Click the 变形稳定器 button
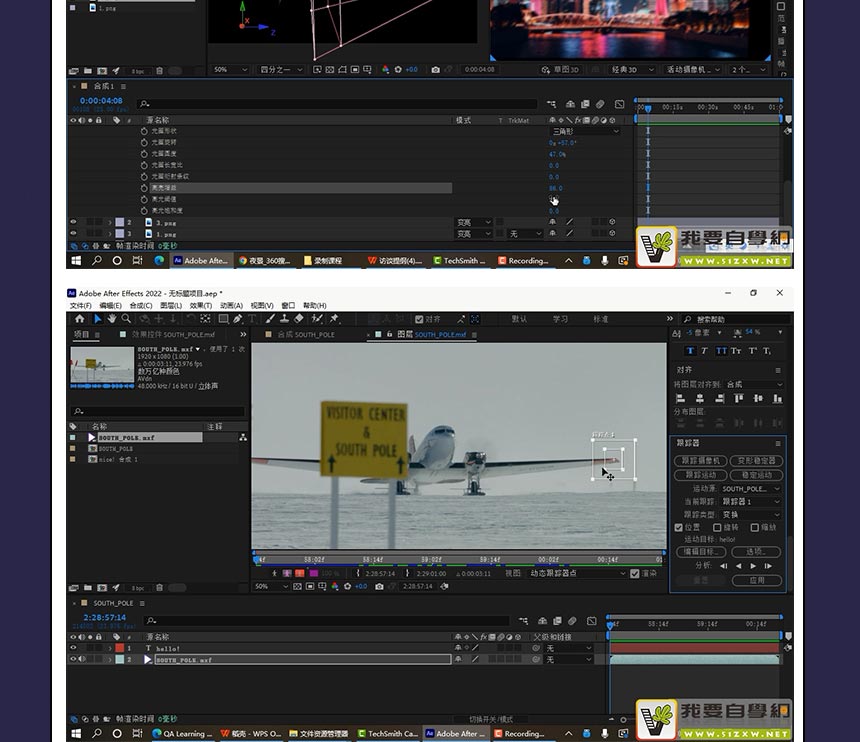Image resolution: width=860 pixels, height=742 pixels. [x=756, y=461]
